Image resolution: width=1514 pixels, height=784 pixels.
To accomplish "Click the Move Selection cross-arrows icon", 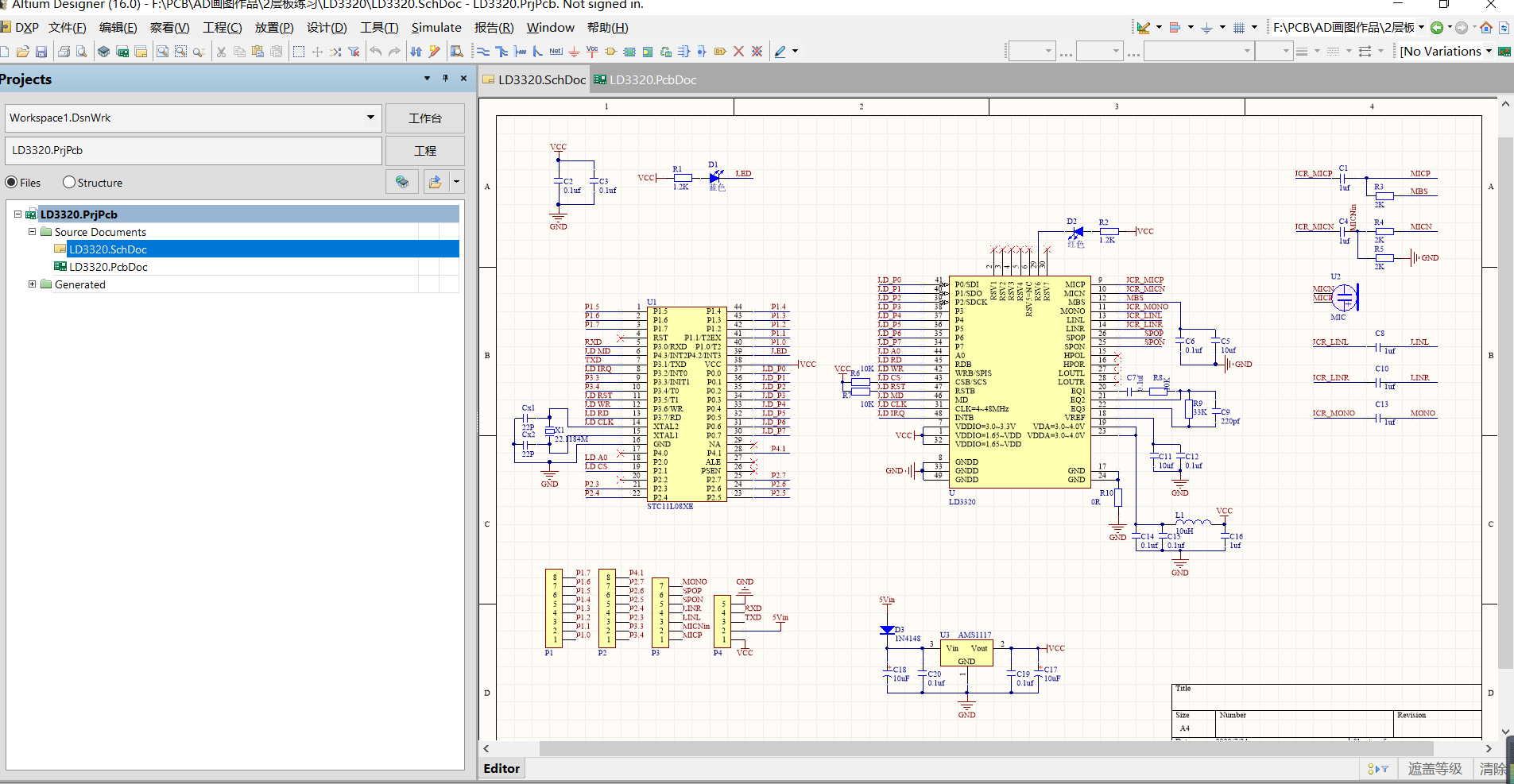I will [317, 52].
